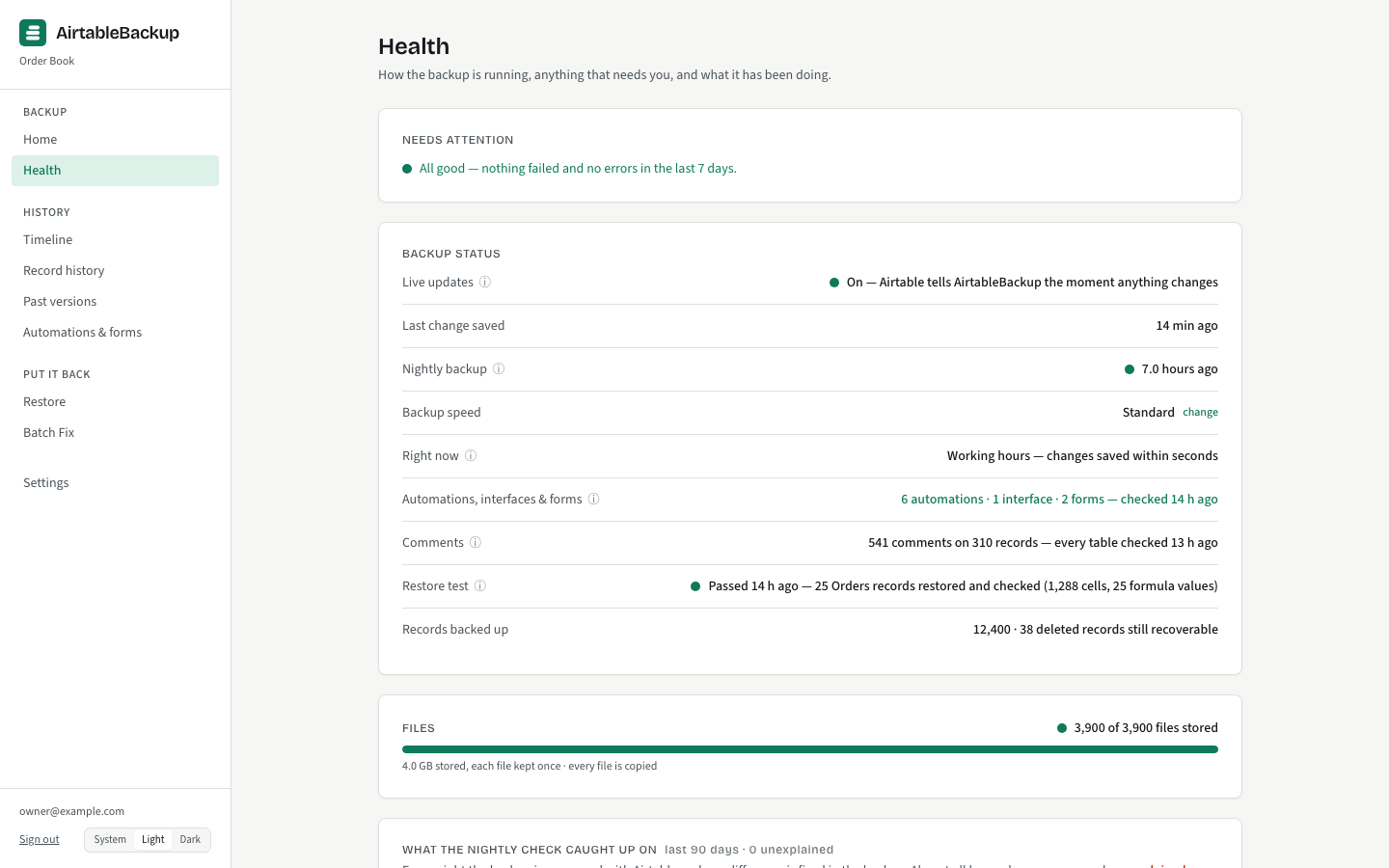The image size is (1389, 868).
Task: Sign out of the account
Action: tap(40, 840)
